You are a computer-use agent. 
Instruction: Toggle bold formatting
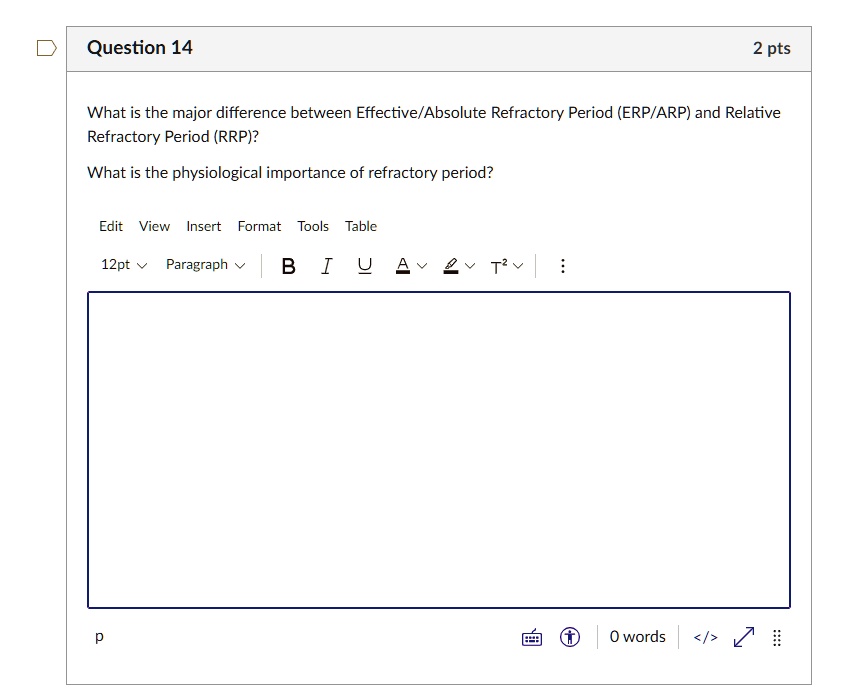pos(288,265)
